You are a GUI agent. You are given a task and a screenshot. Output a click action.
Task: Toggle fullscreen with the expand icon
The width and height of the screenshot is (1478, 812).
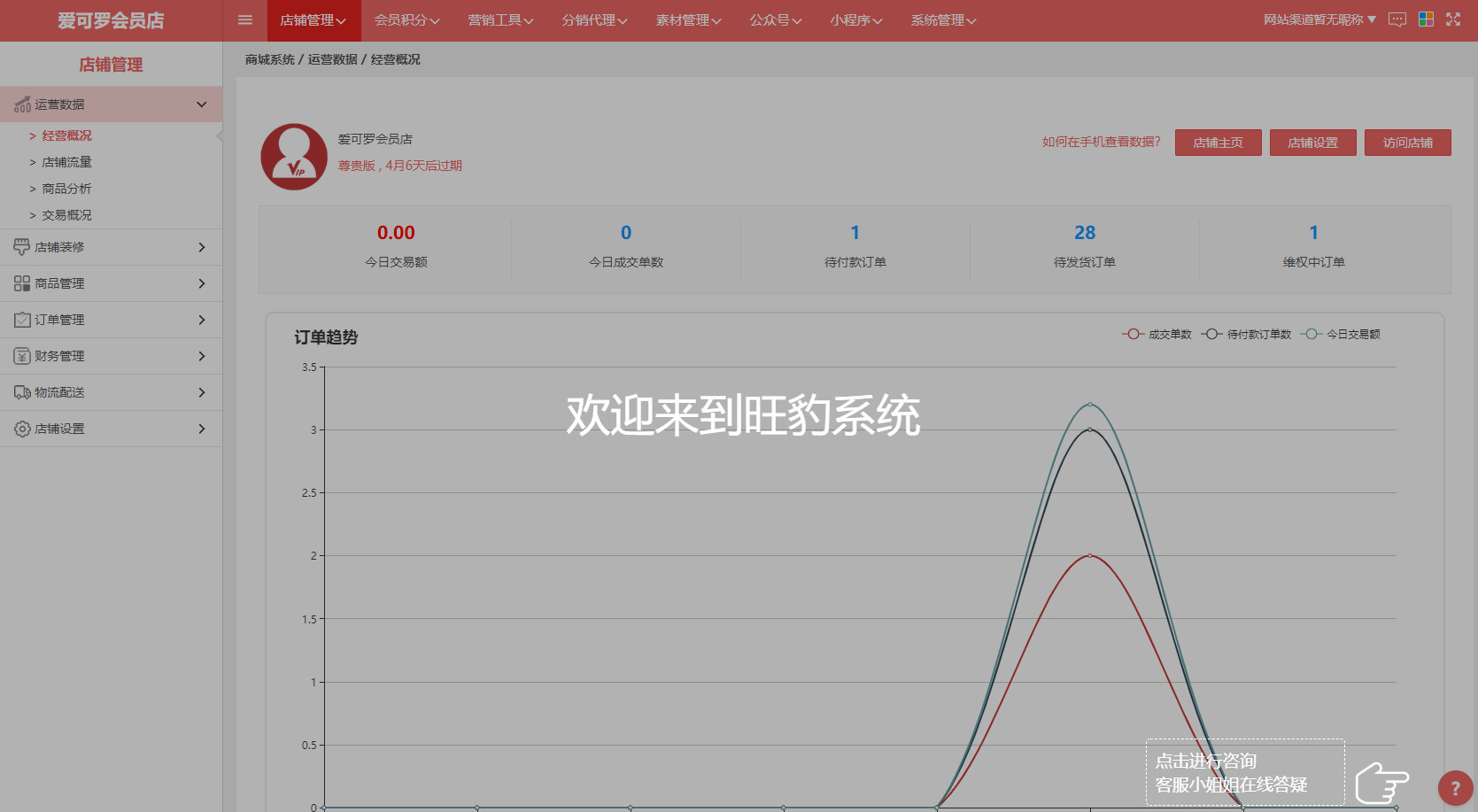[1453, 19]
